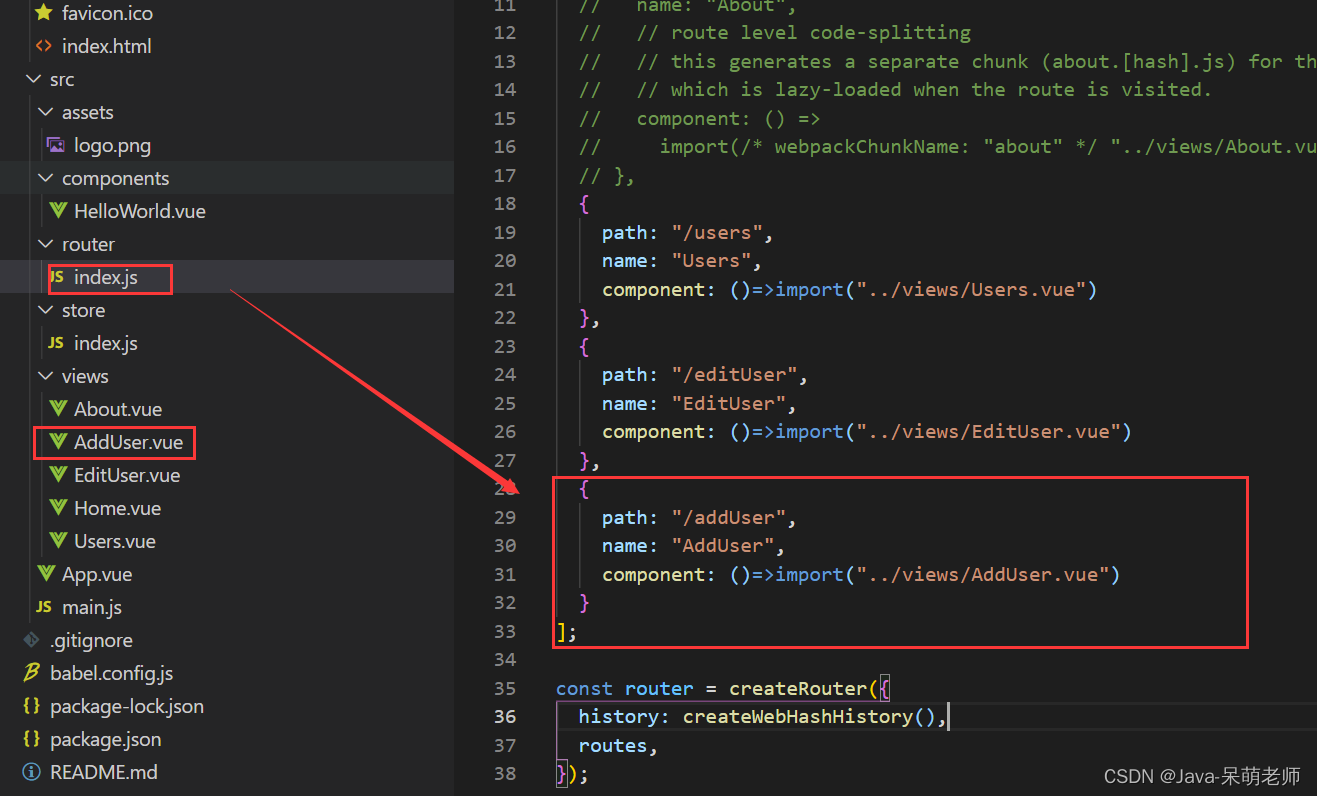The height and width of the screenshot is (796, 1317).
Task: Open README.md file
Action: coord(104,772)
